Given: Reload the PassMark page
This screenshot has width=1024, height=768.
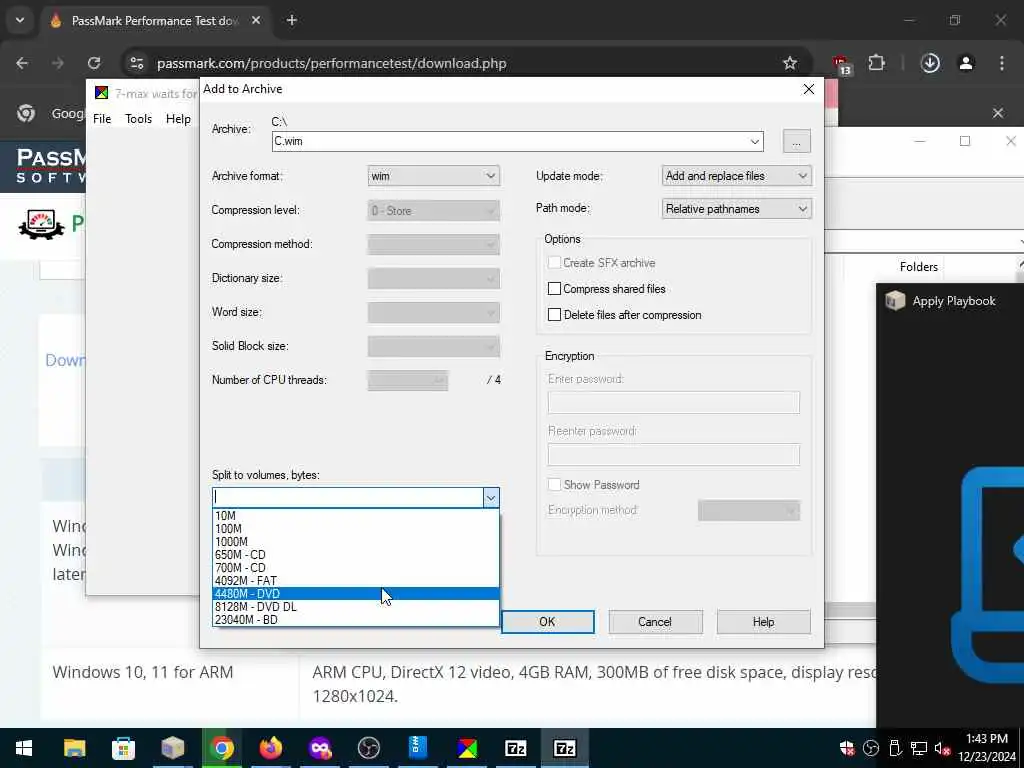Looking at the screenshot, I should click(x=94, y=63).
